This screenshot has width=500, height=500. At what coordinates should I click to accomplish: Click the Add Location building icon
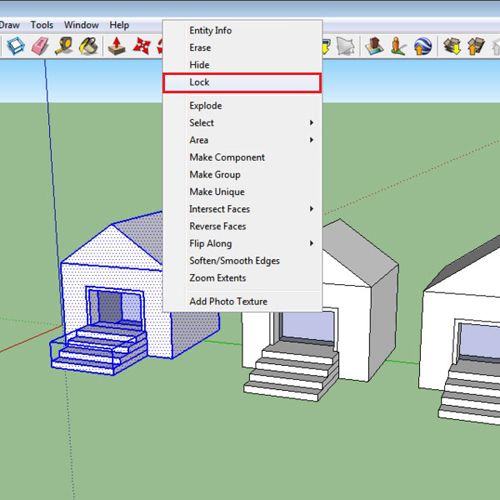pyautogui.click(x=374, y=46)
